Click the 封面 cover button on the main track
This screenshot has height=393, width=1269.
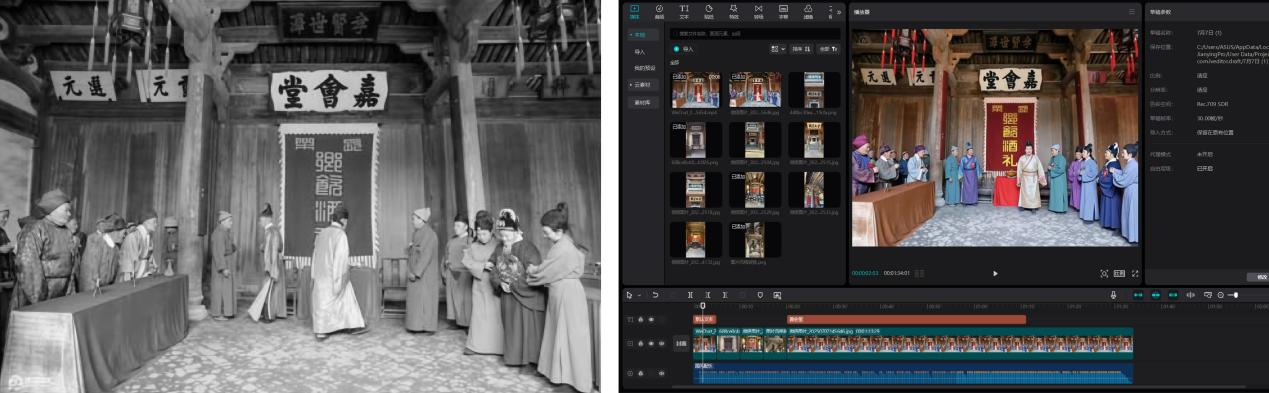(680, 344)
